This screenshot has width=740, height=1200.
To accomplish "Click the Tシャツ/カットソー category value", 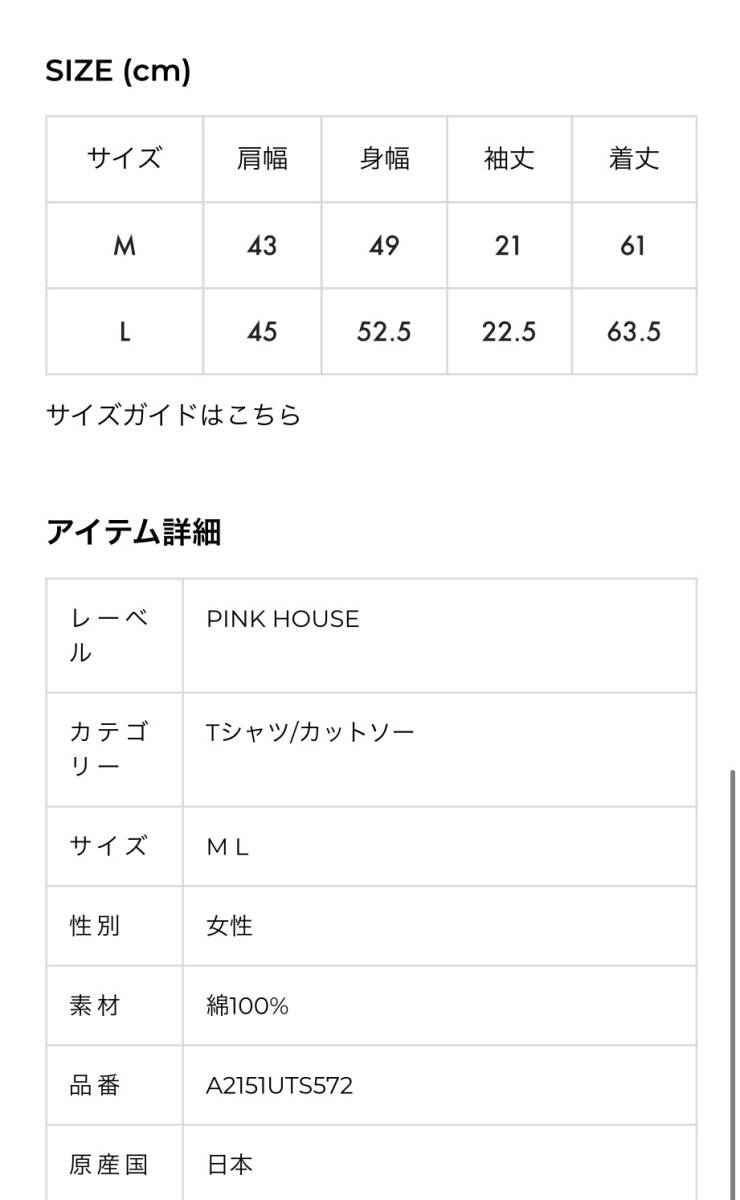I will point(310,732).
